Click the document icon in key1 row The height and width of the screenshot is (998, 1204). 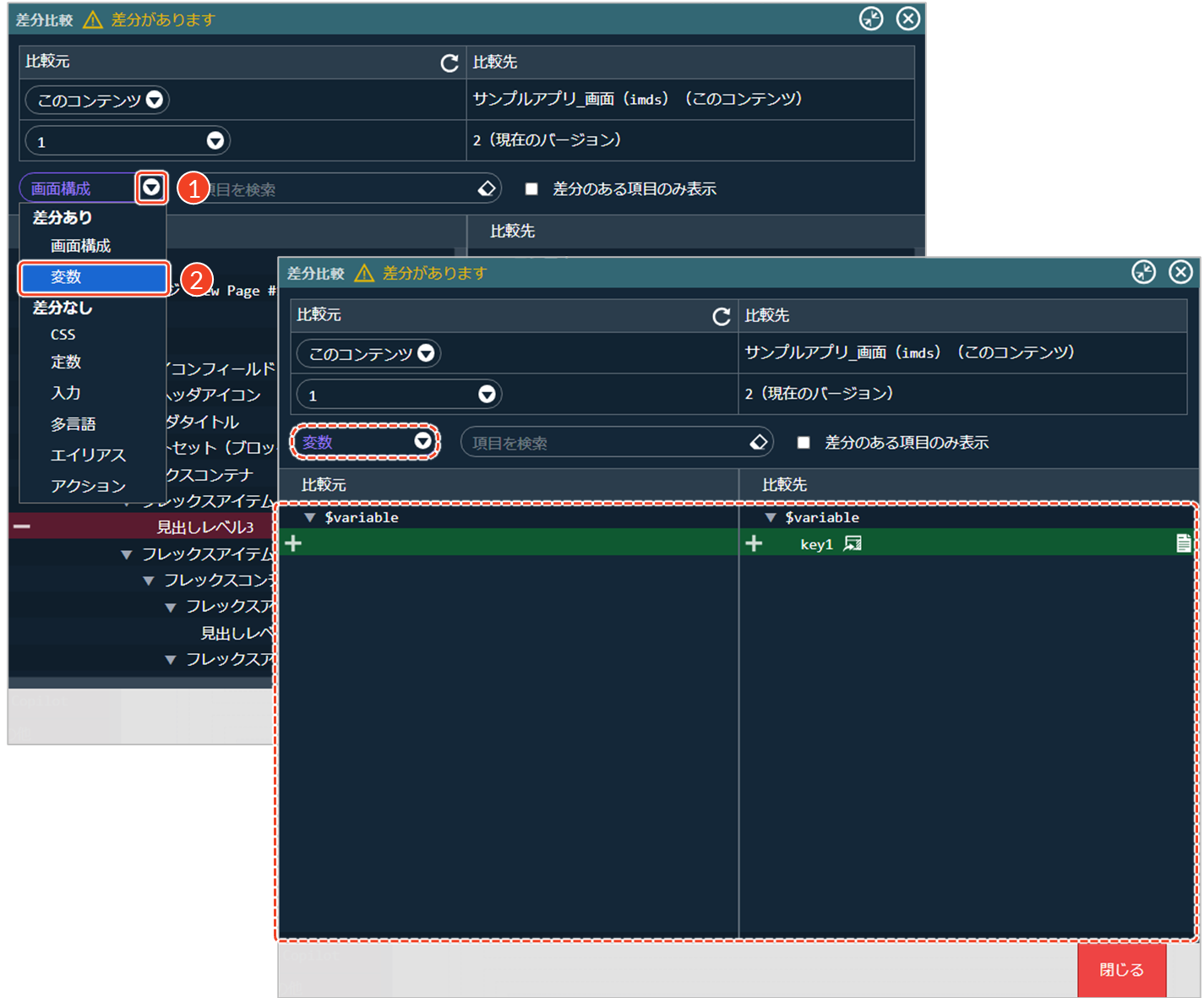tap(1183, 543)
